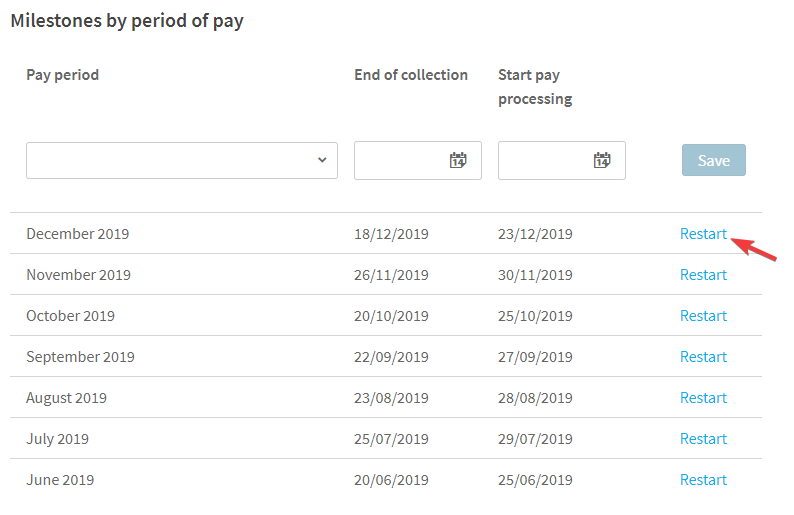The image size is (794, 515).
Task: Restart the September 2019 pay period
Action: point(703,356)
